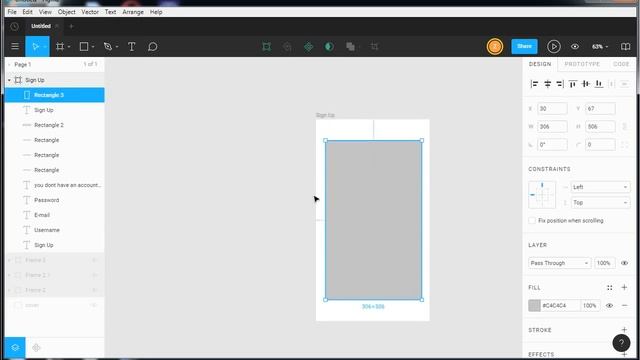Select the Rectangle 2 layer

[x=55, y=125]
